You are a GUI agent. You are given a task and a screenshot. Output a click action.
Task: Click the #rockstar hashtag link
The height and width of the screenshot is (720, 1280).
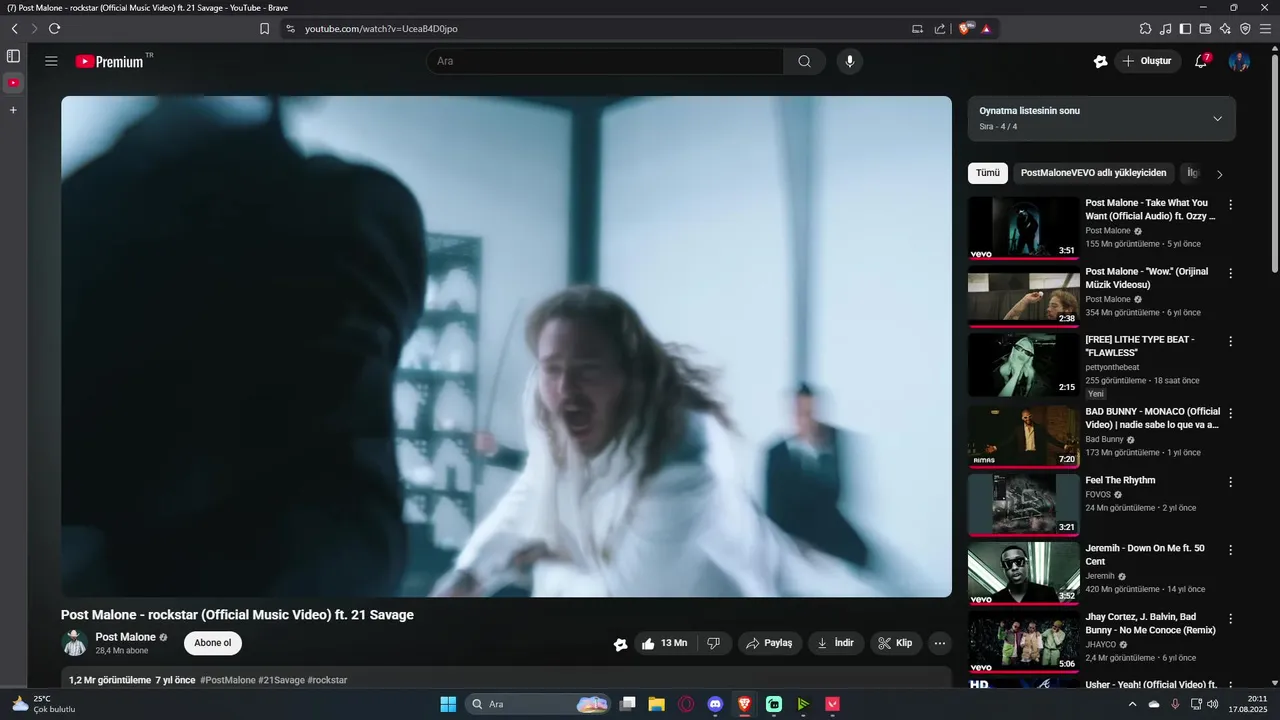327,680
